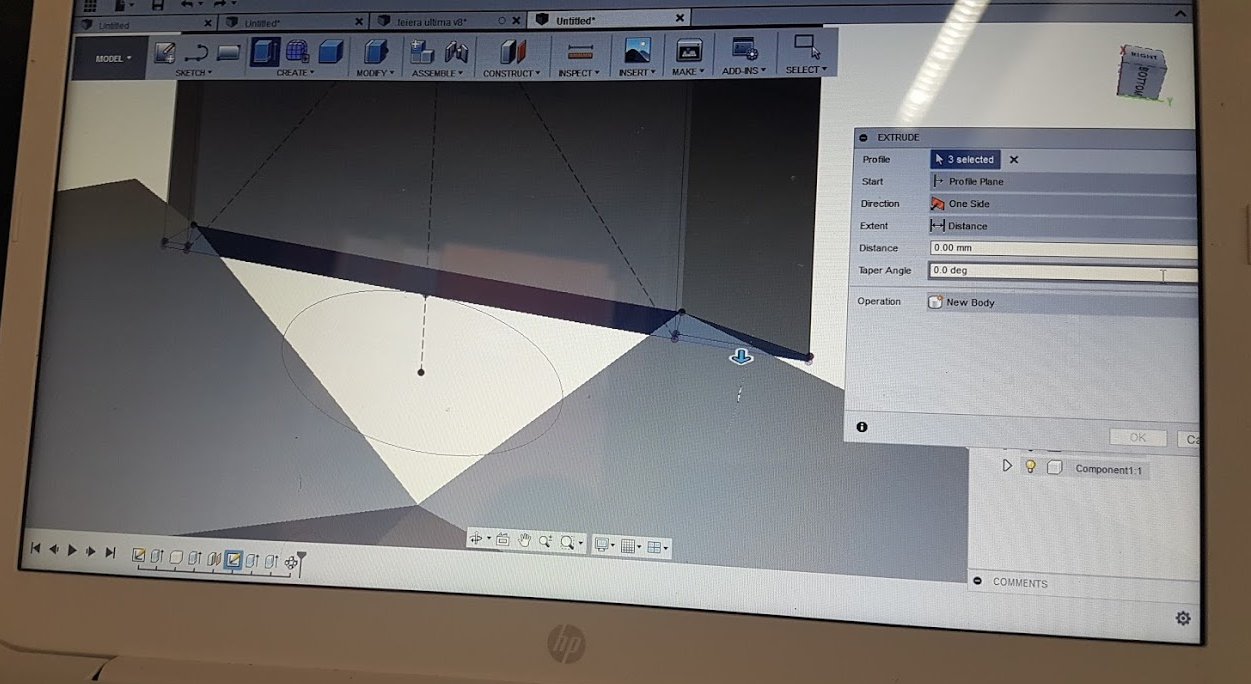Screen dimensions: 1251x684
Task: Expand the Component1:1 tree node
Action: click(1007, 465)
